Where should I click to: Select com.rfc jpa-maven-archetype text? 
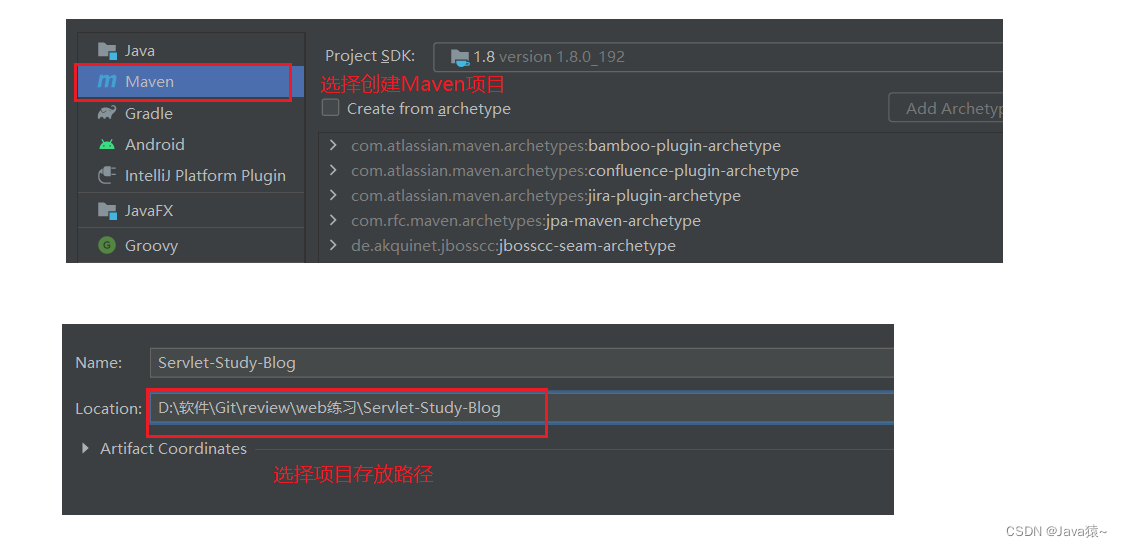tap(526, 221)
